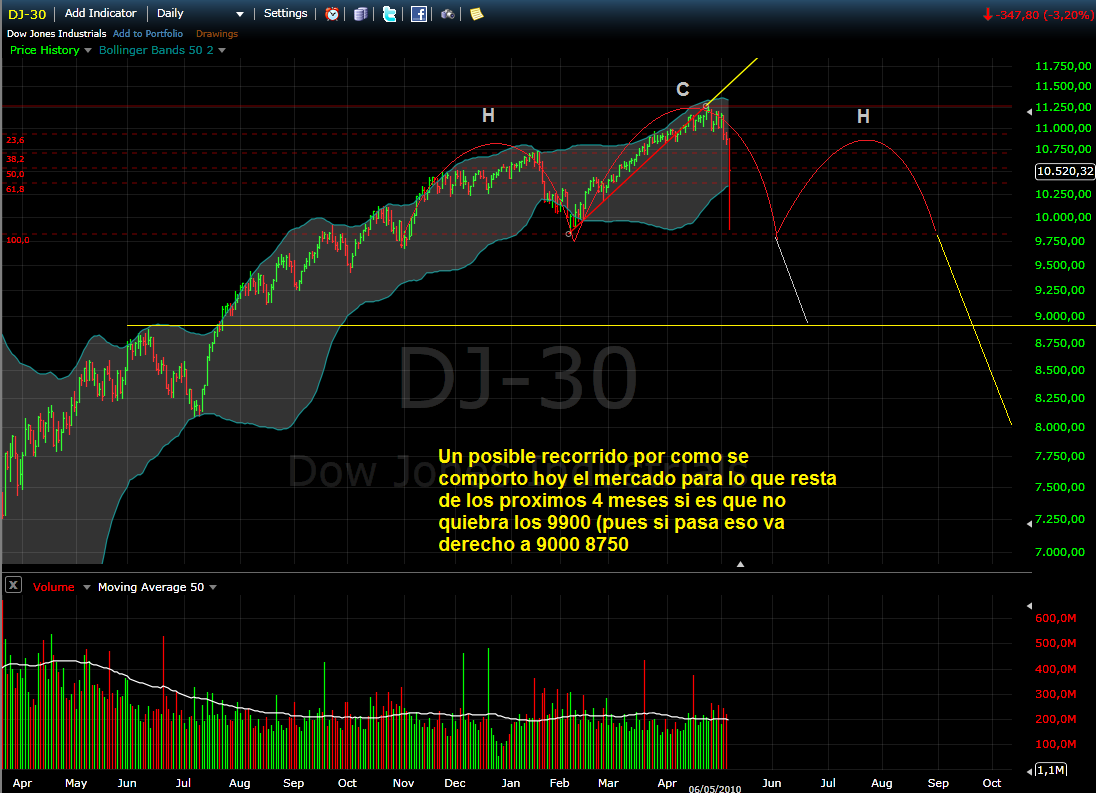This screenshot has height=793, width=1096.
Task: Click the left-pointing marker beside 7.250,00
Action: pyautogui.click(x=1029, y=523)
